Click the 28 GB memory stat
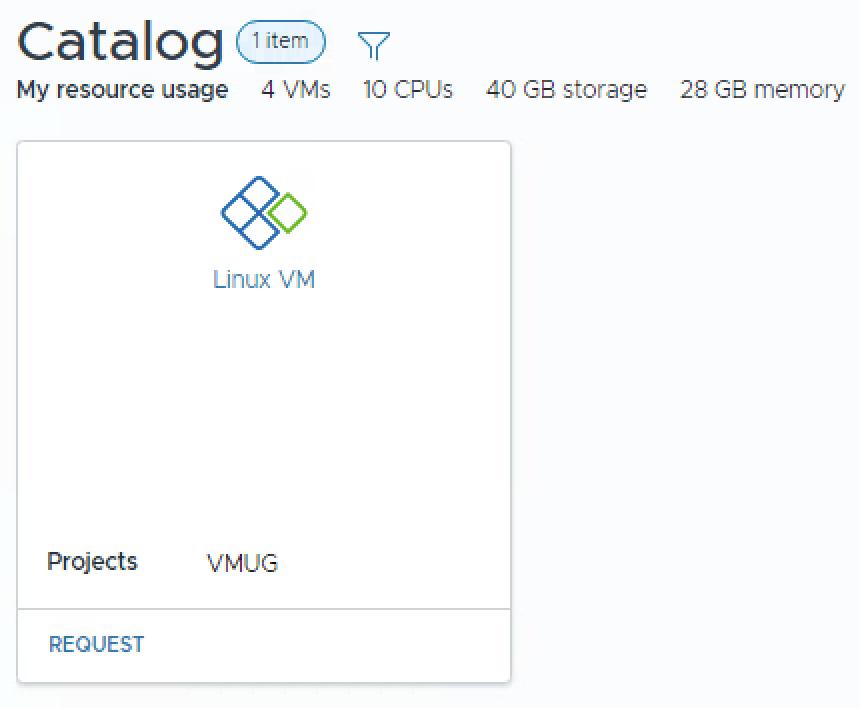 tap(762, 90)
